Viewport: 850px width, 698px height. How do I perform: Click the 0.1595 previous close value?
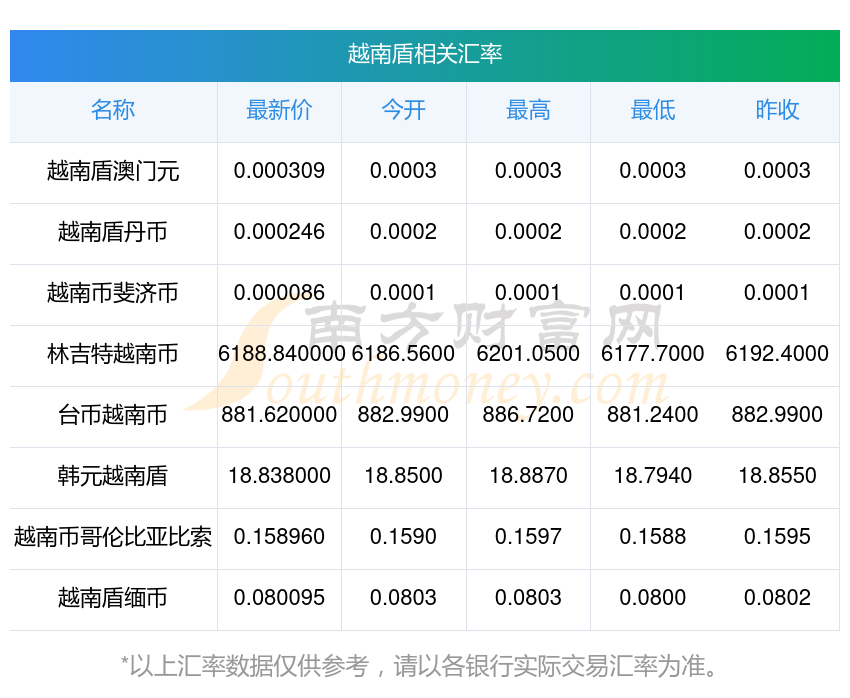pyautogui.click(x=777, y=537)
